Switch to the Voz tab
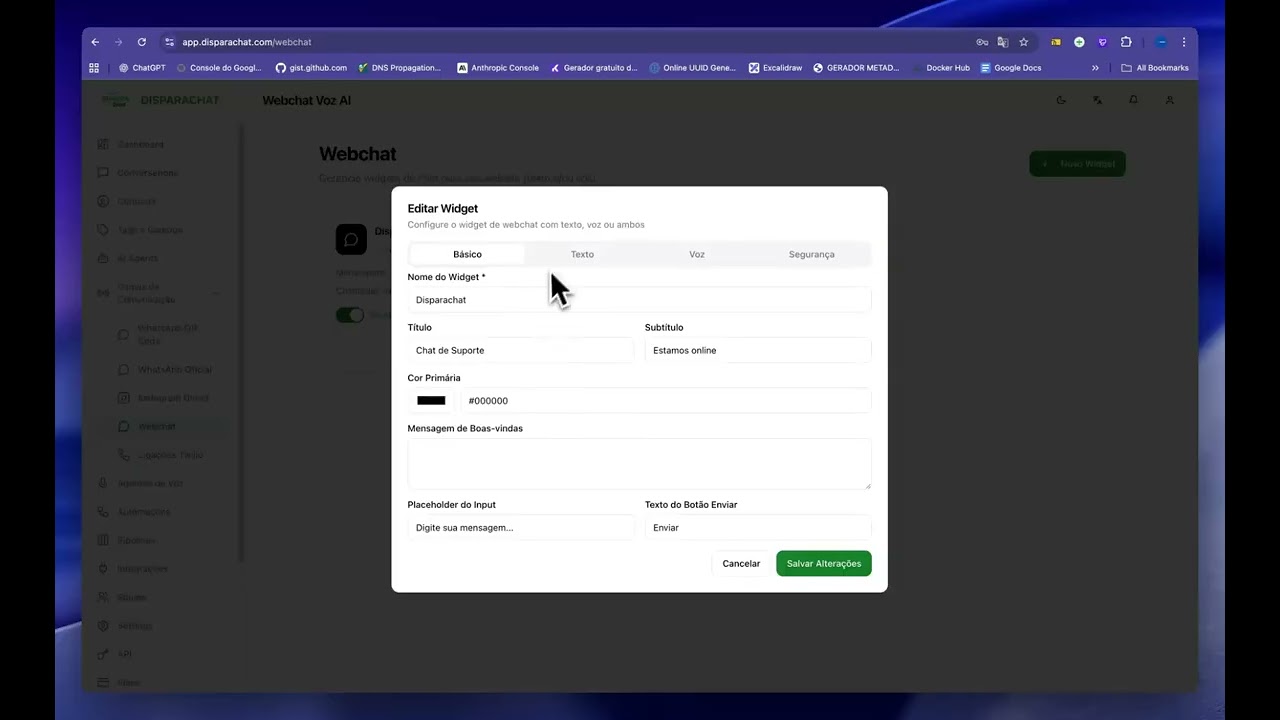 697,254
